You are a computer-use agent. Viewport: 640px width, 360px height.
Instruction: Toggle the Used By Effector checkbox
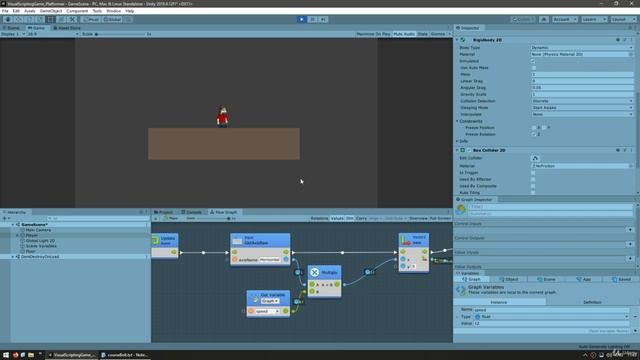533,179
